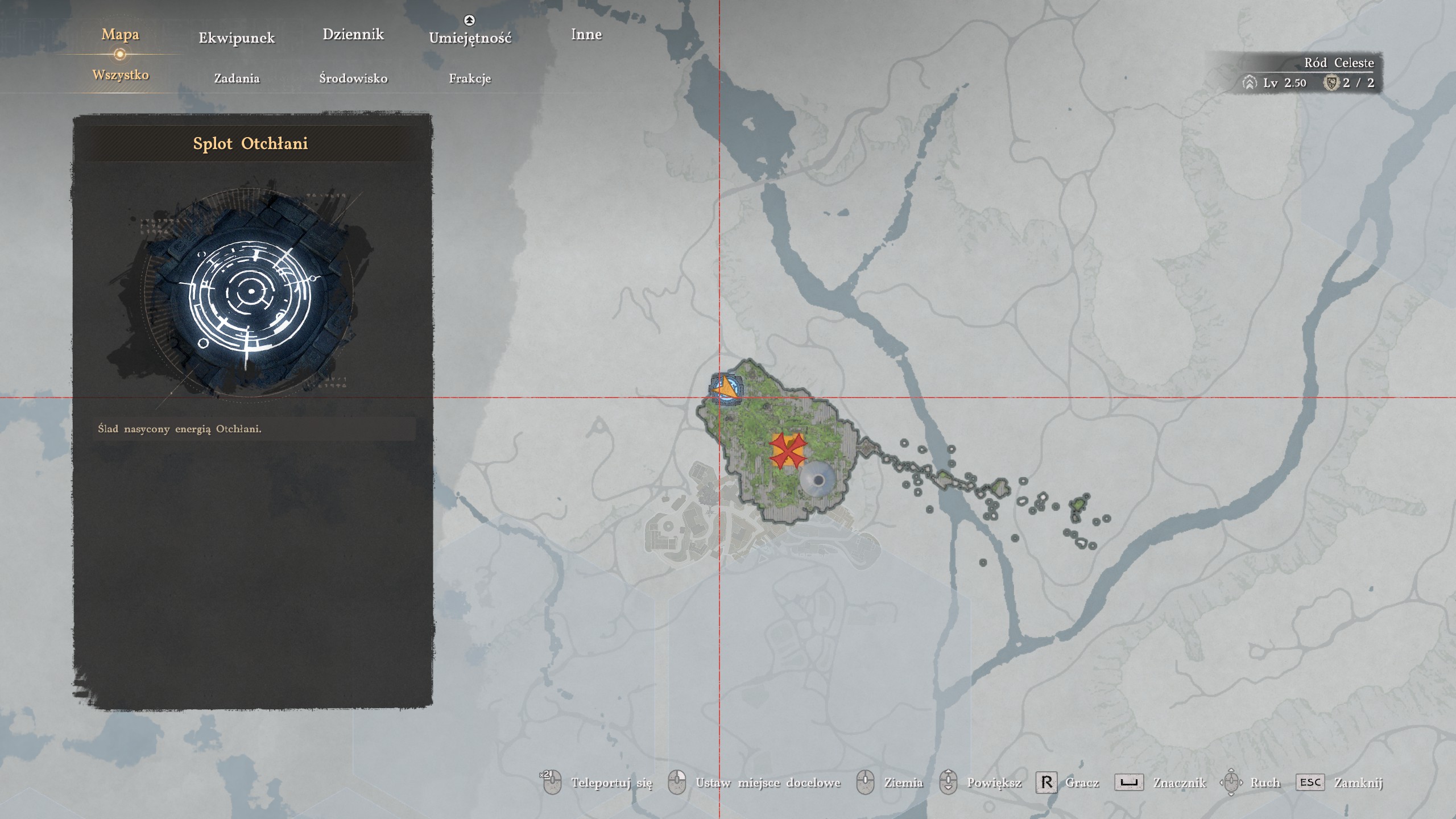The image size is (1456, 819).
Task: Open the Umiejętność tab
Action: 470,38
